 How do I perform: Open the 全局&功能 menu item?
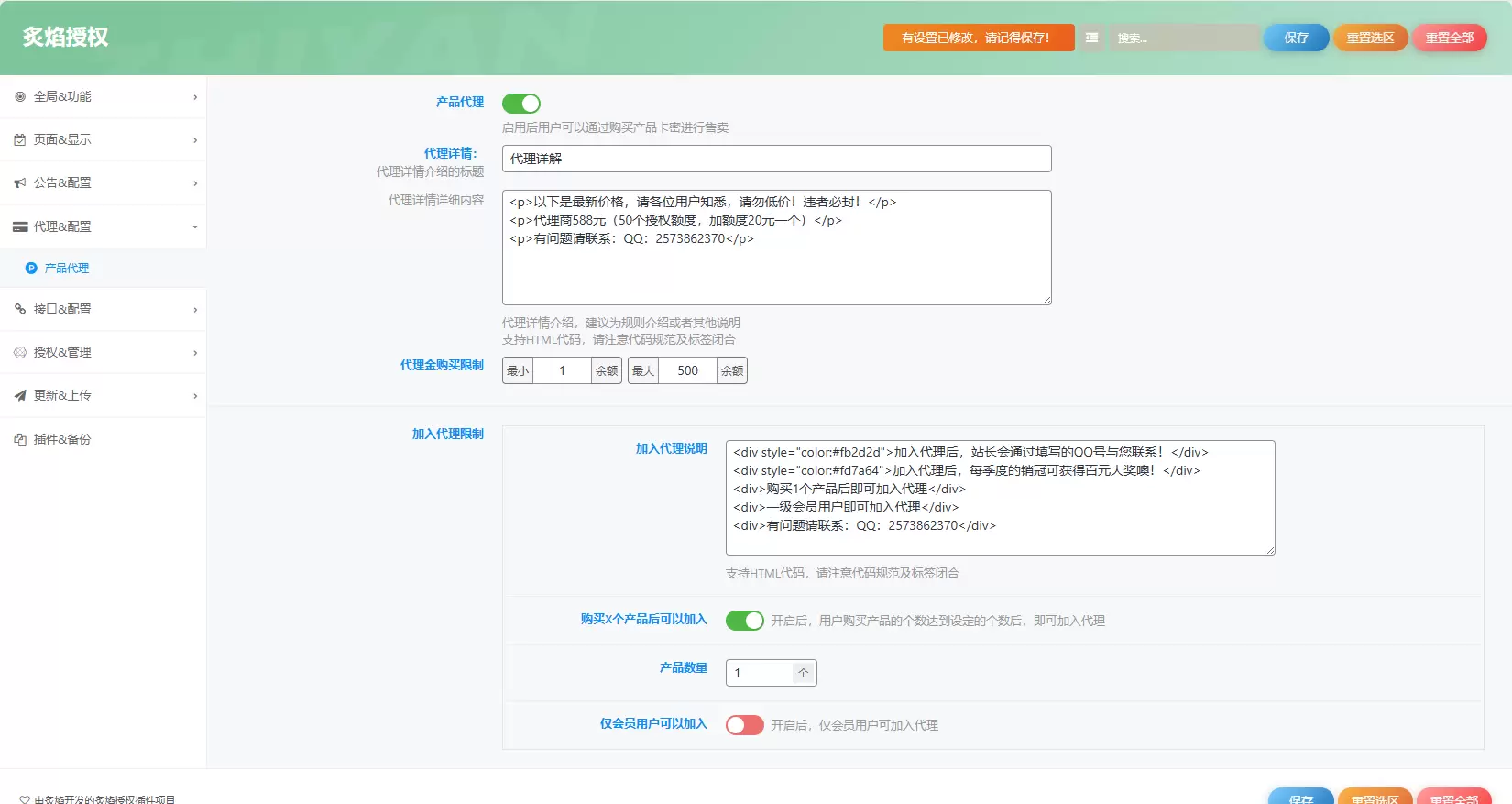(103, 96)
